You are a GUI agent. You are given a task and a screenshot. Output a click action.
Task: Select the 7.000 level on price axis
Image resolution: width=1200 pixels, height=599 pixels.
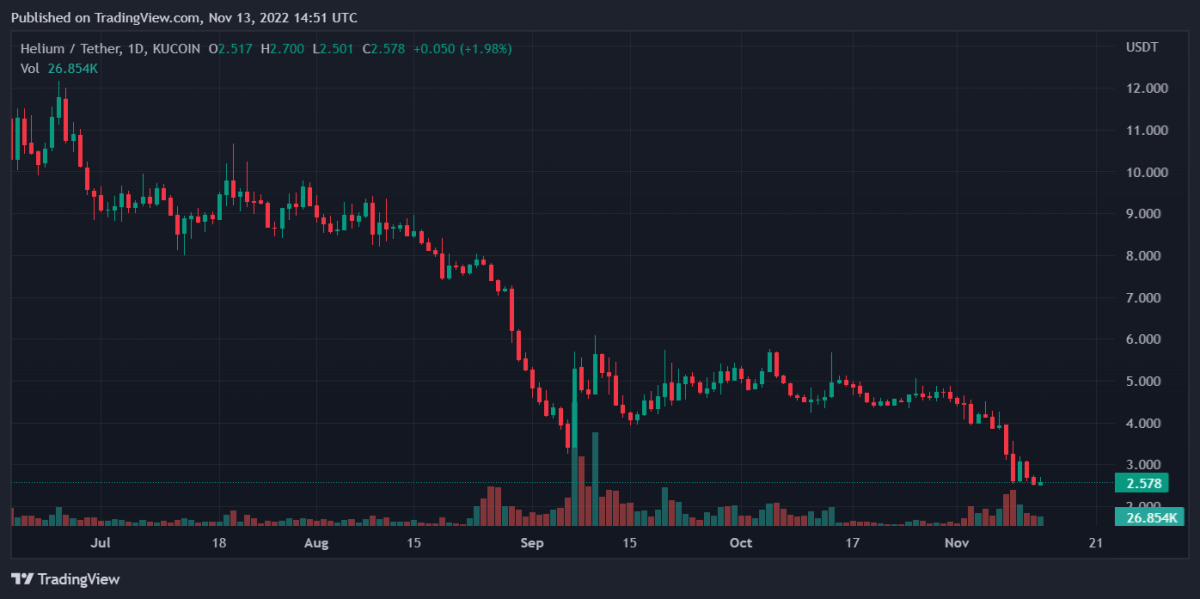point(1146,299)
